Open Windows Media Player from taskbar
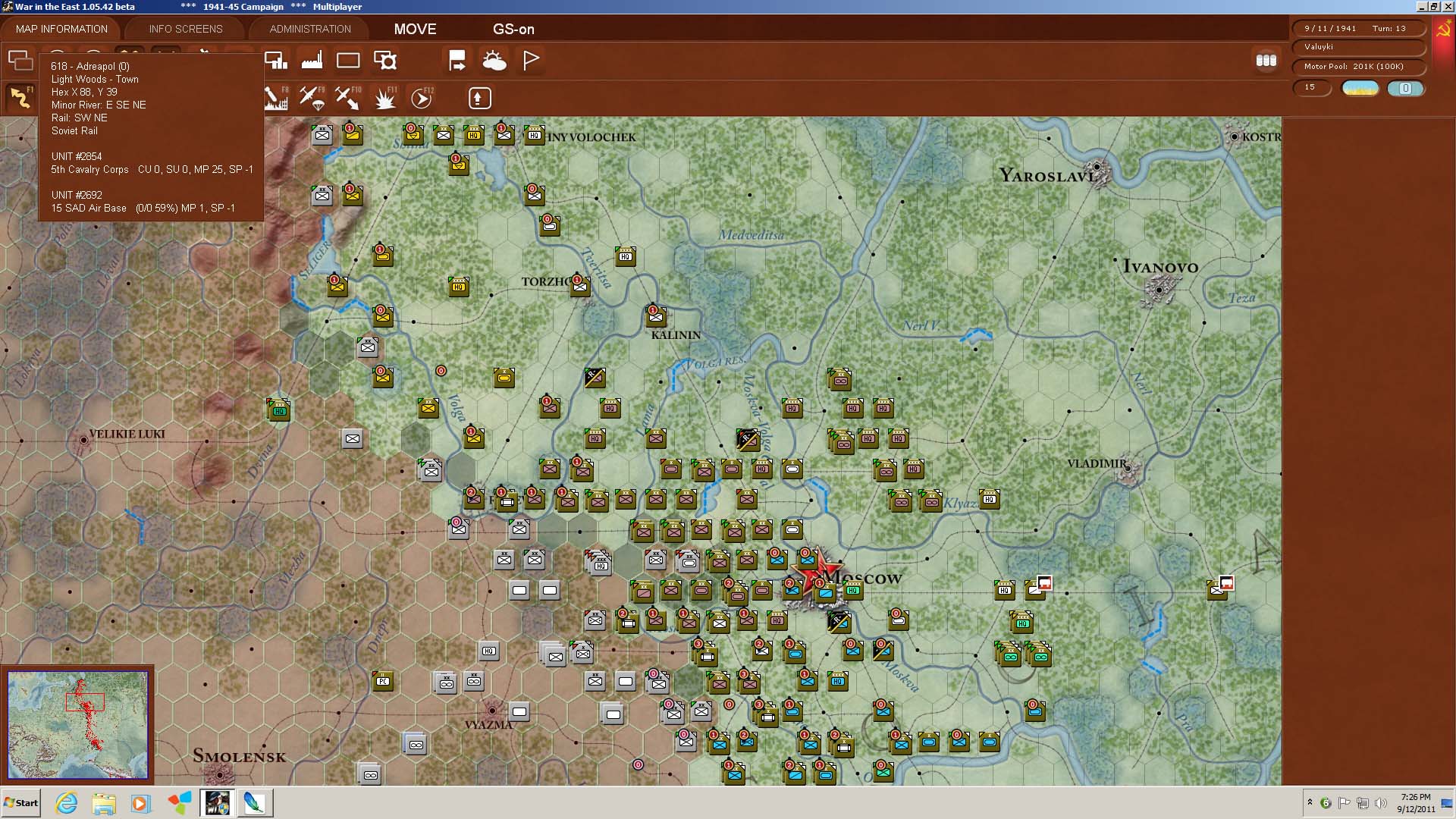 tap(140, 803)
